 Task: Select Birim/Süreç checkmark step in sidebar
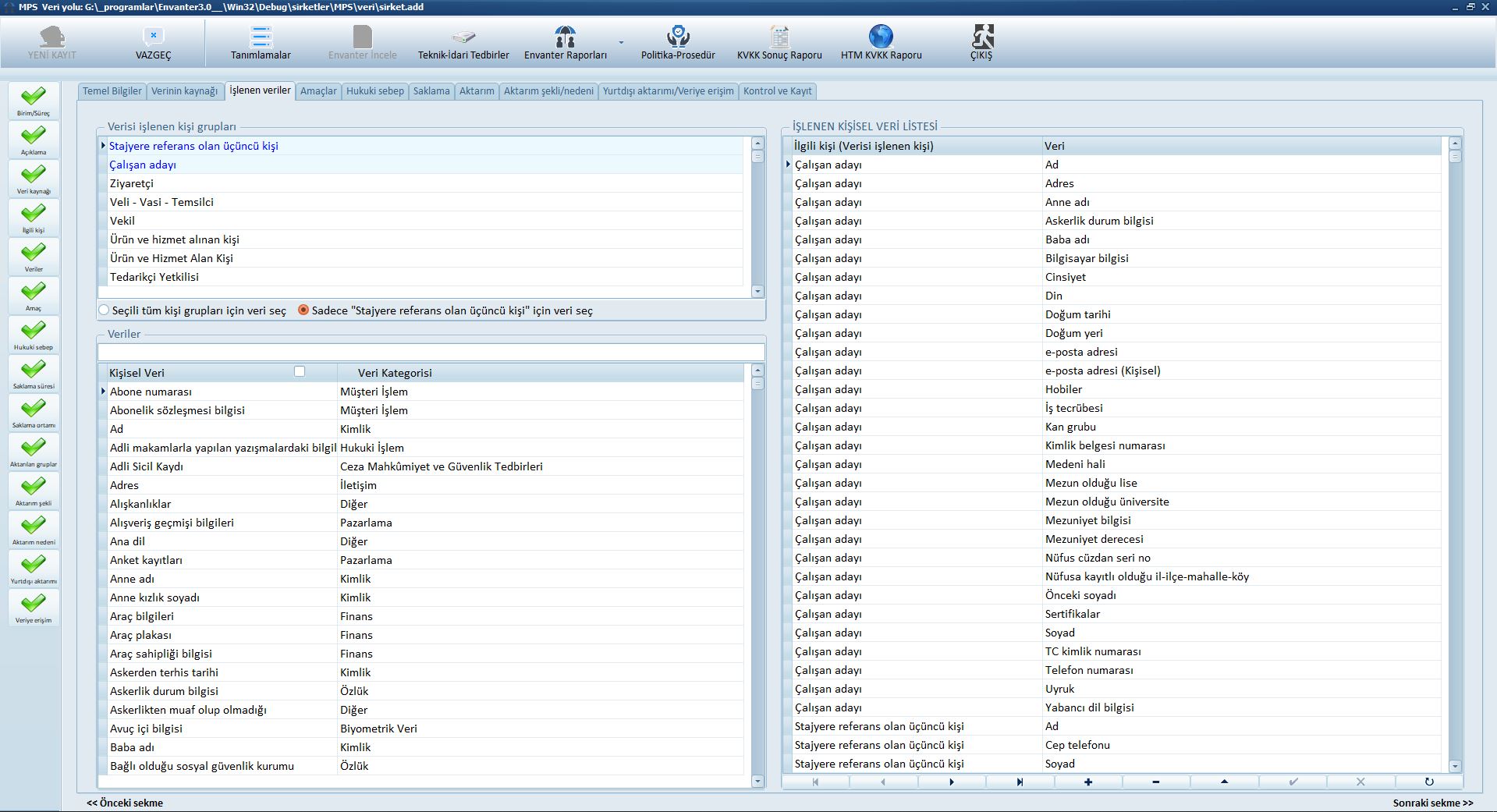coord(34,101)
